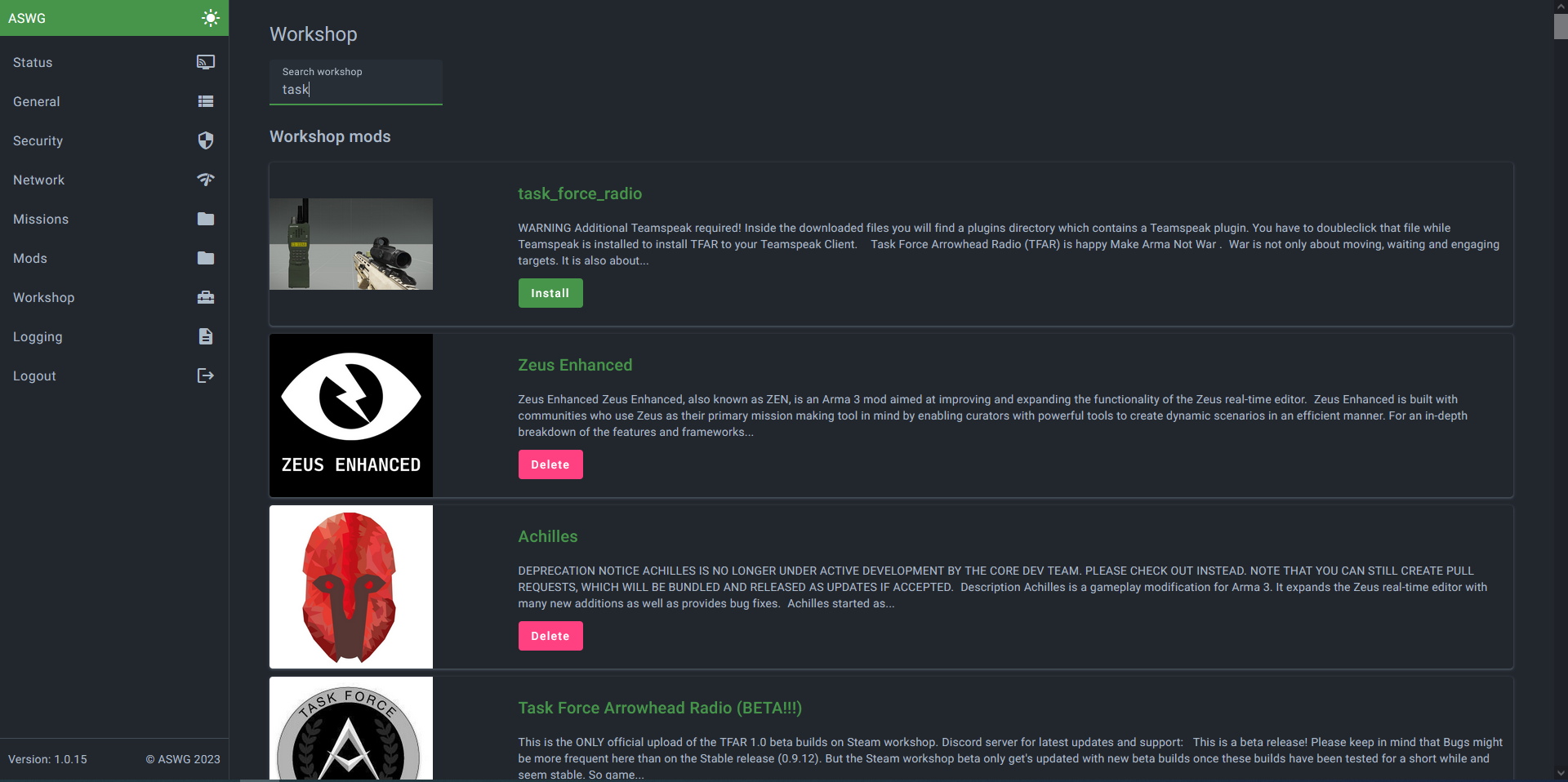
Task: Click the Workshop toolbox icon
Action: point(206,297)
